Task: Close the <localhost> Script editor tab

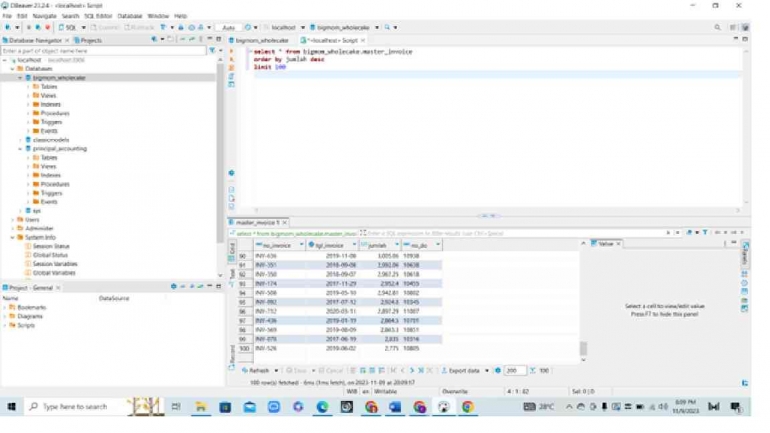Action: (363, 40)
